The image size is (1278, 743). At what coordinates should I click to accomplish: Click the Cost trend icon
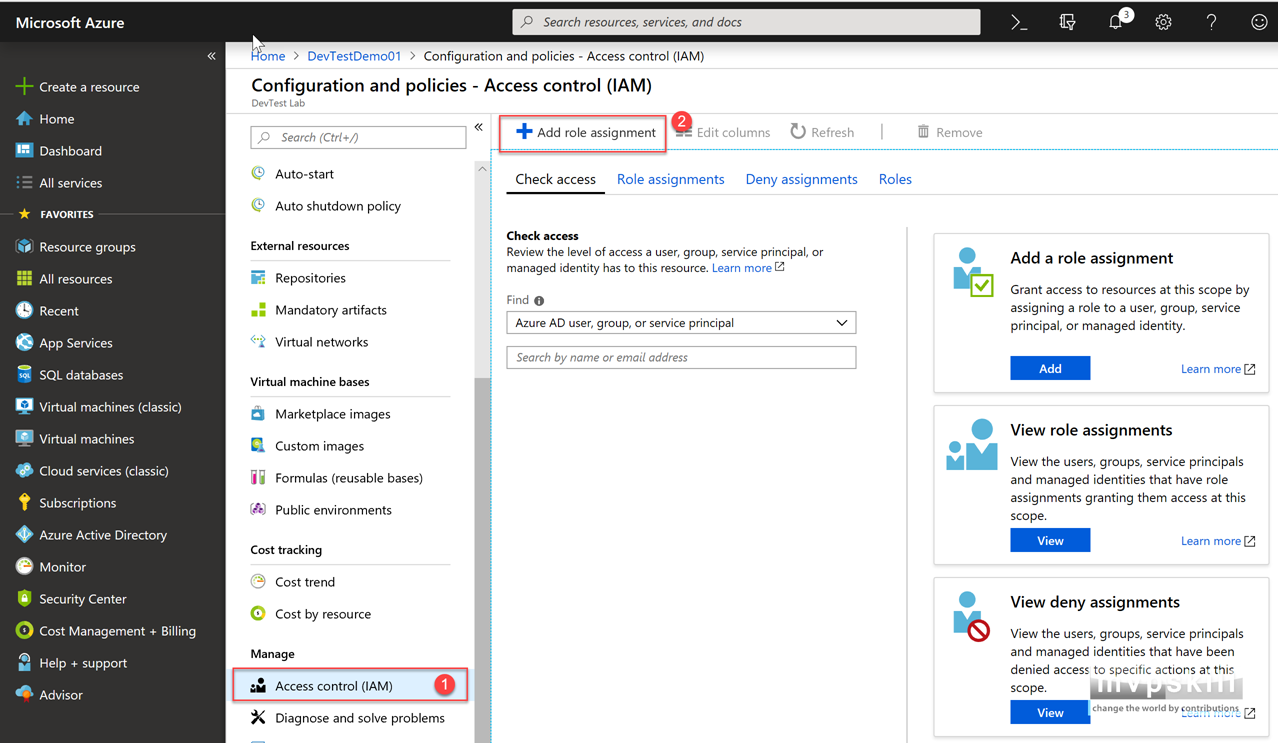(x=258, y=582)
